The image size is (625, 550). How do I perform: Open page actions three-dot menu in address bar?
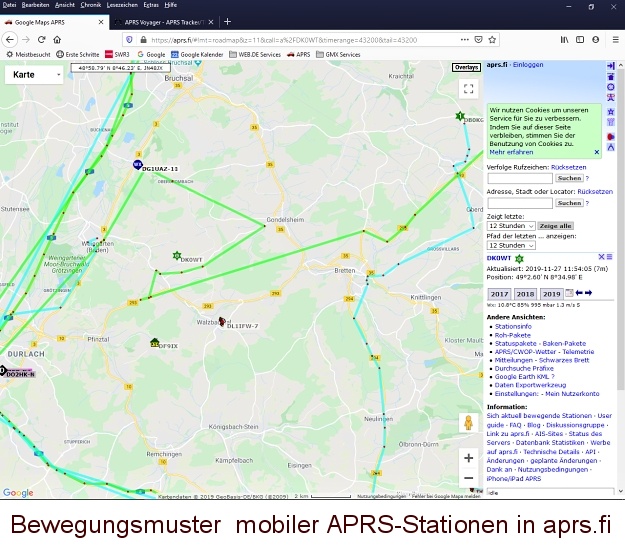[465, 39]
